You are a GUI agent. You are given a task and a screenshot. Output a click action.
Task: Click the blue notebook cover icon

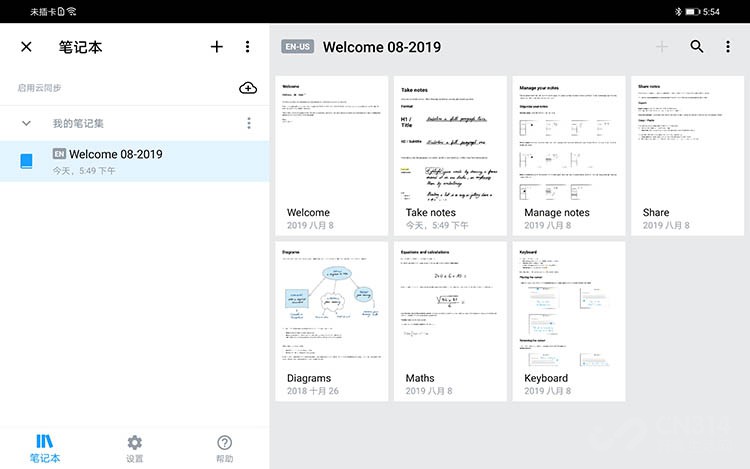point(26,161)
